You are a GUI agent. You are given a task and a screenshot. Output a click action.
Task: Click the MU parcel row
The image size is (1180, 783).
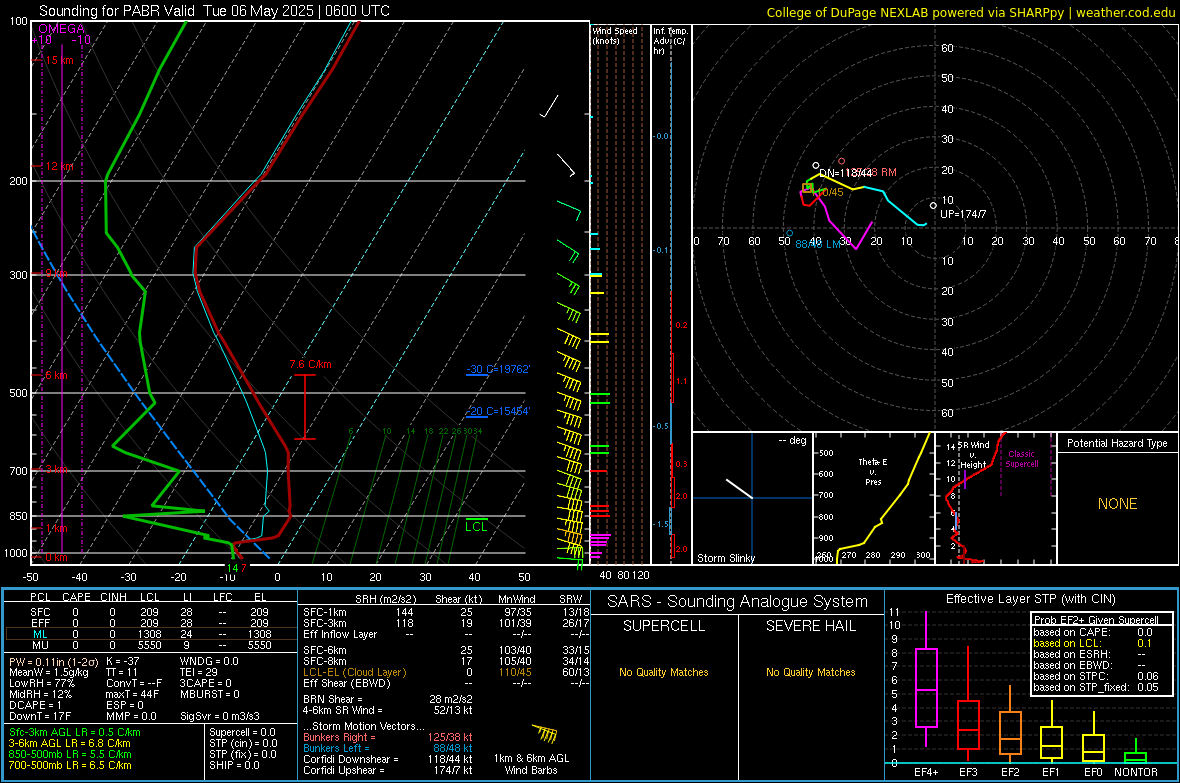point(150,645)
